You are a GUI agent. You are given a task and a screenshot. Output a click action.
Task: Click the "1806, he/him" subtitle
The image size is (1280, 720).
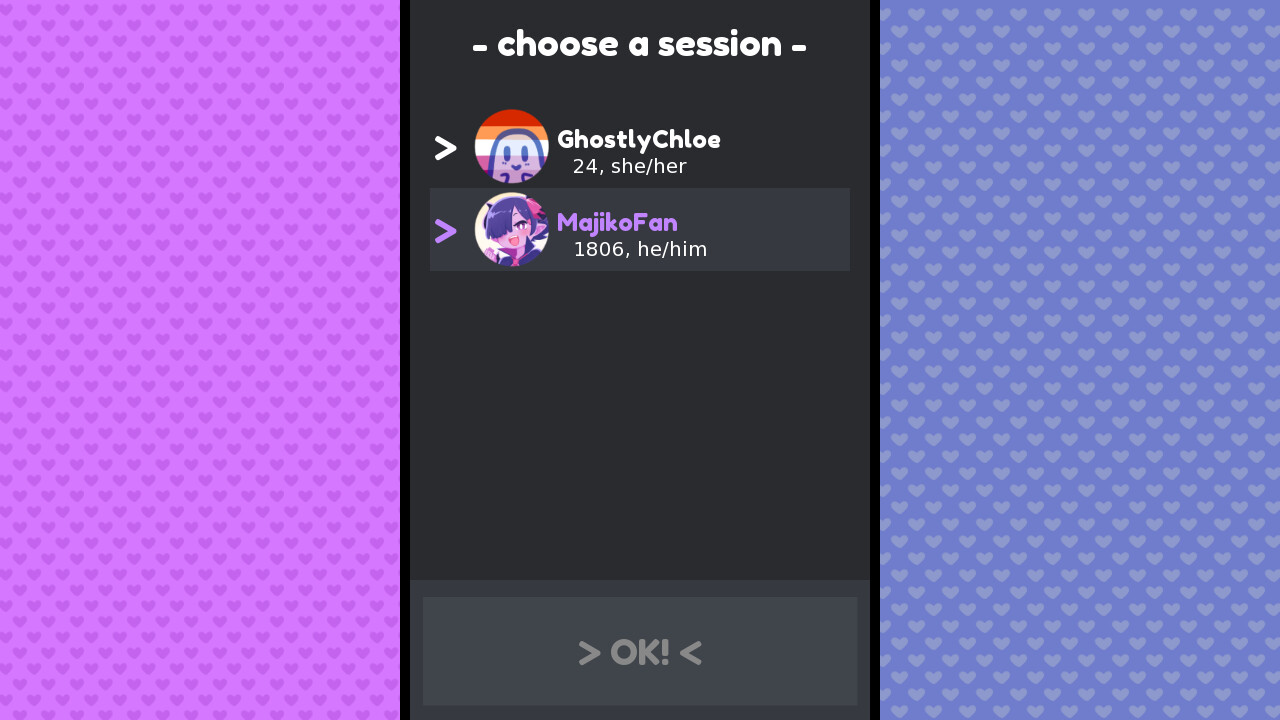coord(640,249)
